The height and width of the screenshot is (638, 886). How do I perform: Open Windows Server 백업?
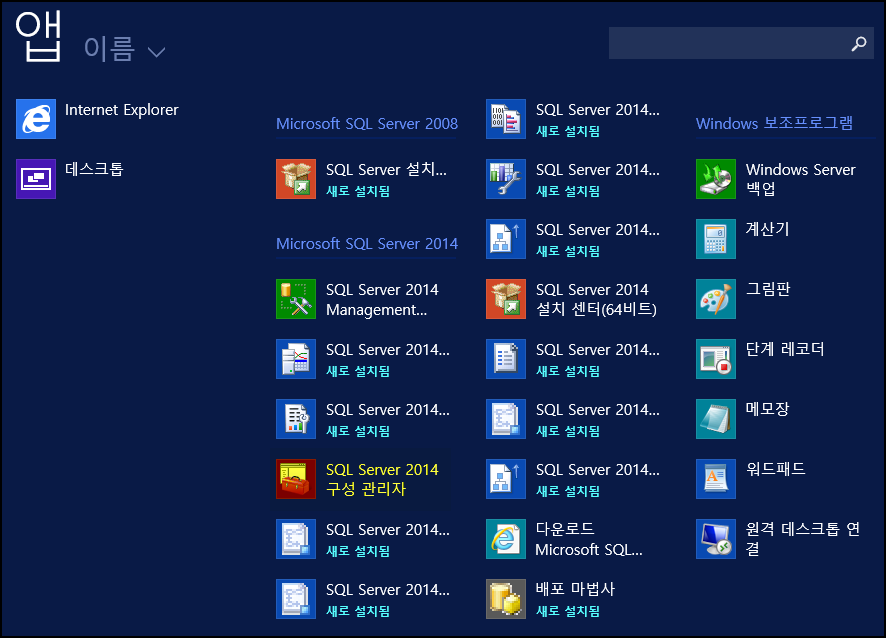click(776, 179)
